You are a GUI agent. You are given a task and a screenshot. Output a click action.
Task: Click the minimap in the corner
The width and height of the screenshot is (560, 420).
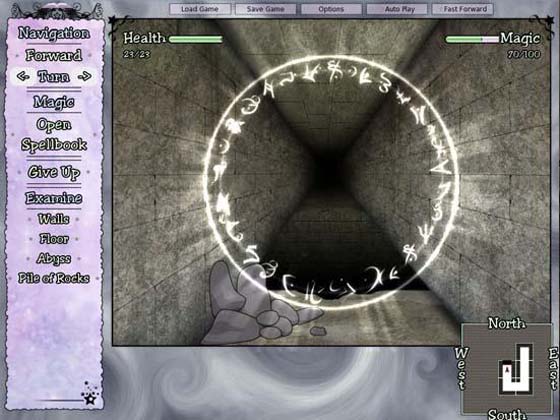click(507, 368)
